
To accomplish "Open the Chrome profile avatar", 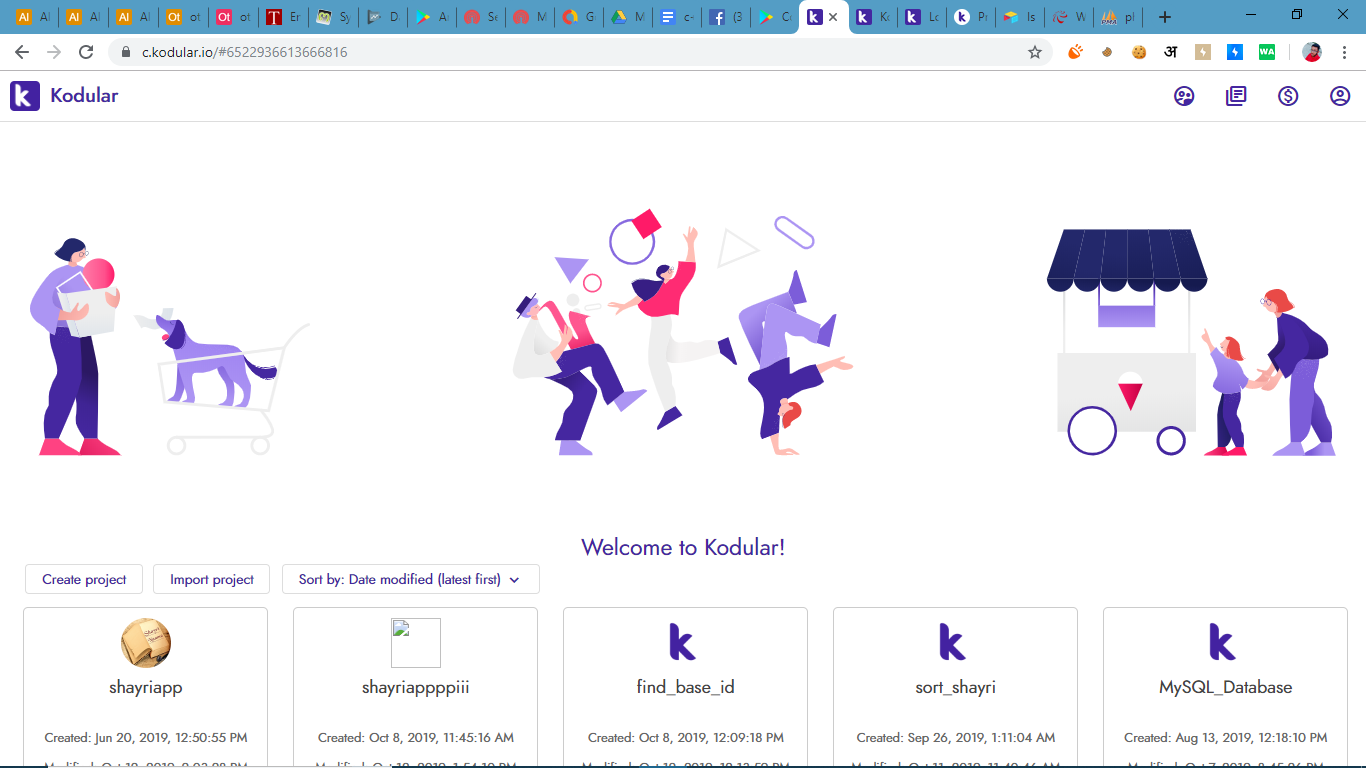I will (x=1312, y=52).
